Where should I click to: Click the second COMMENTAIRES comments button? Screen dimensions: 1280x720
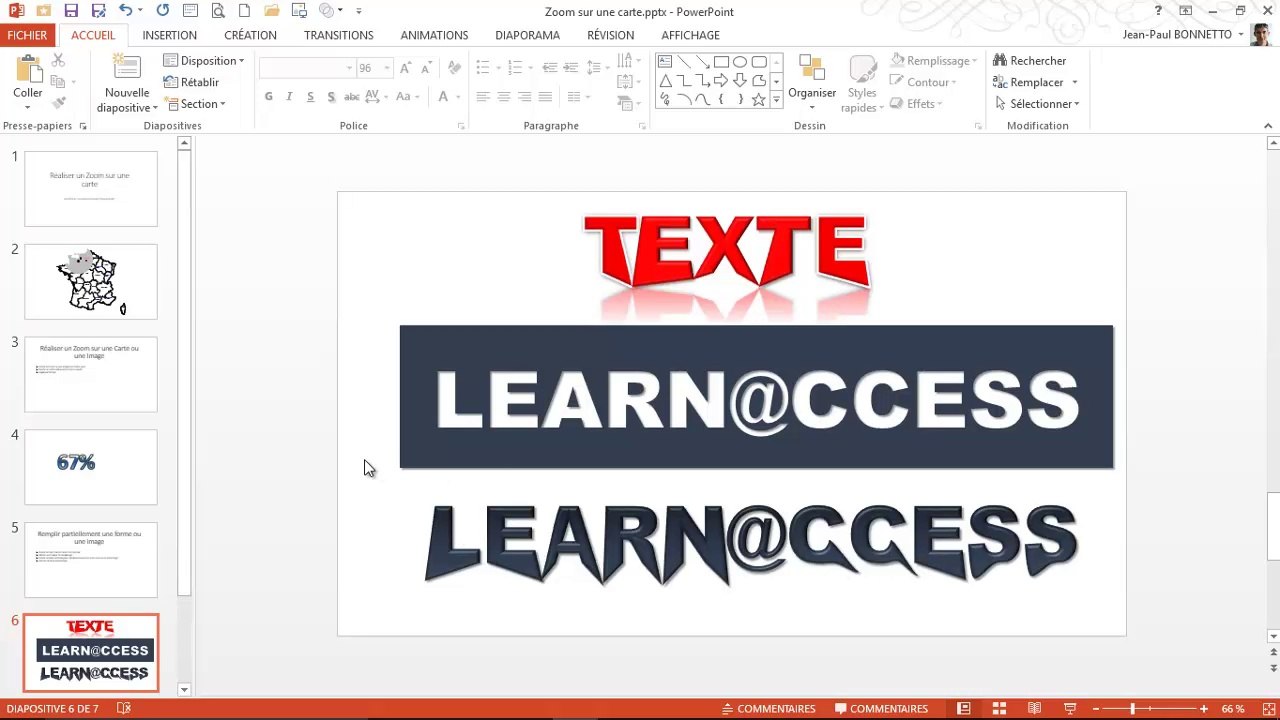(882, 709)
